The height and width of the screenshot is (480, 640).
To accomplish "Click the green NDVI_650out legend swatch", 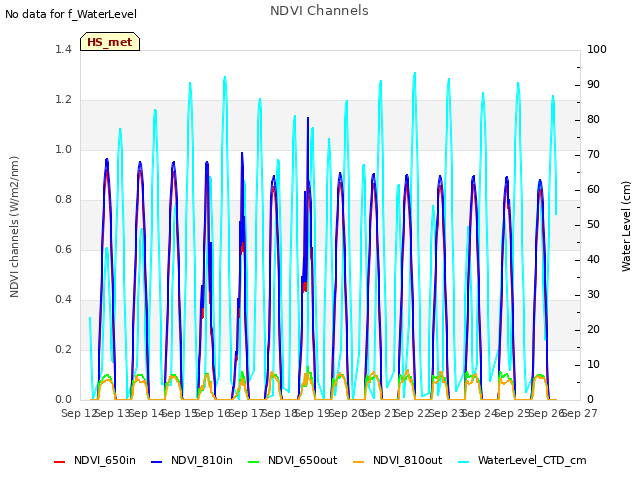I will [x=254, y=462].
